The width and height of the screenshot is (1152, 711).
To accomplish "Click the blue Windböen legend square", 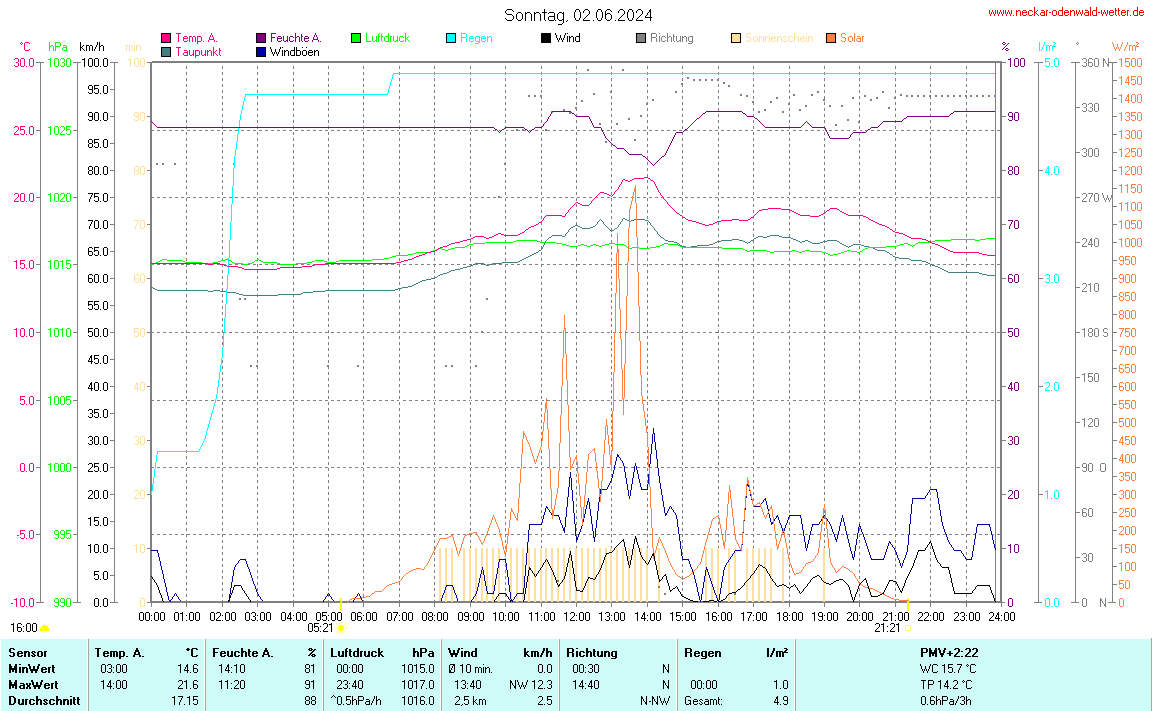I will tap(261, 51).
